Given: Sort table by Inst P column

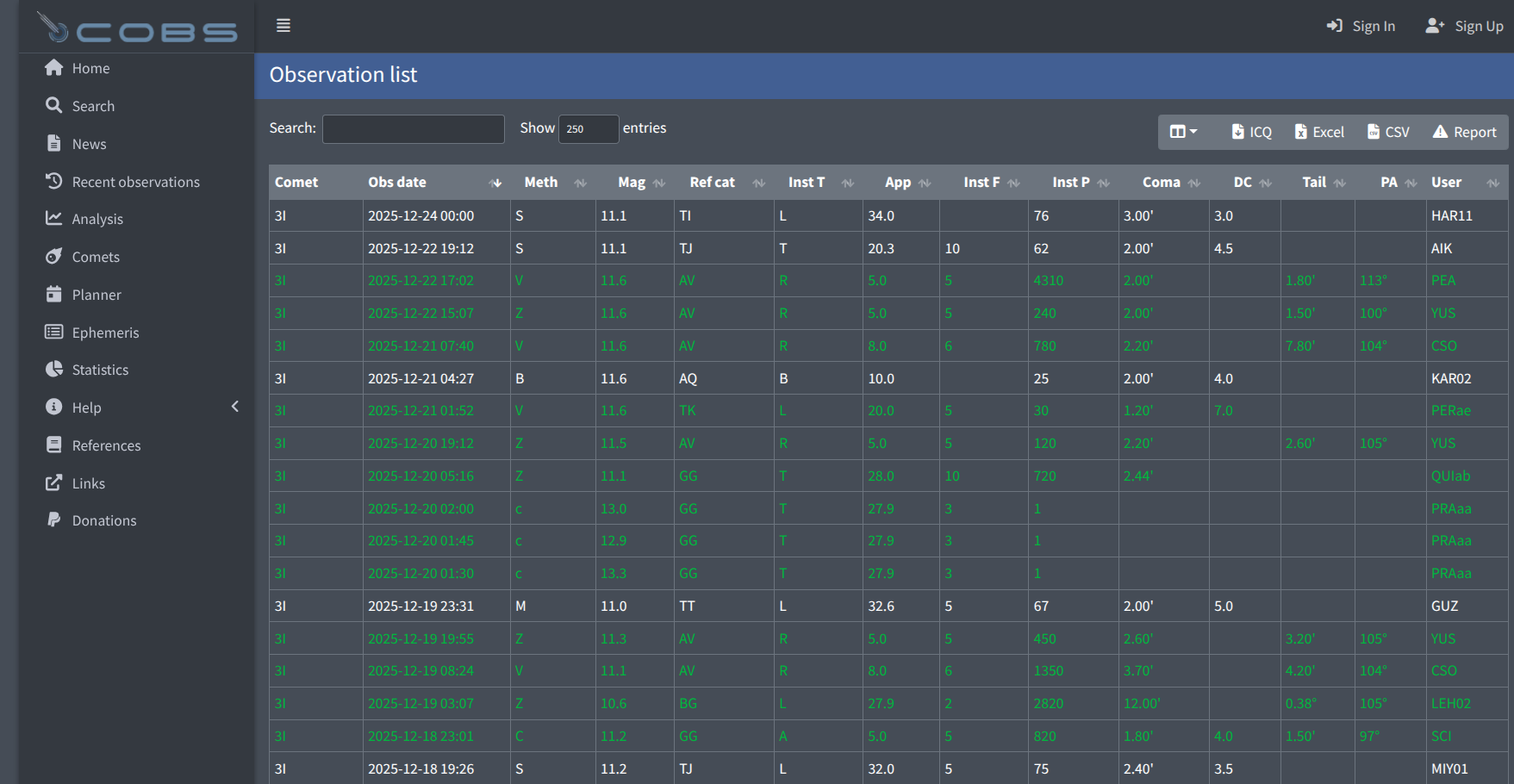Looking at the screenshot, I should [1073, 182].
